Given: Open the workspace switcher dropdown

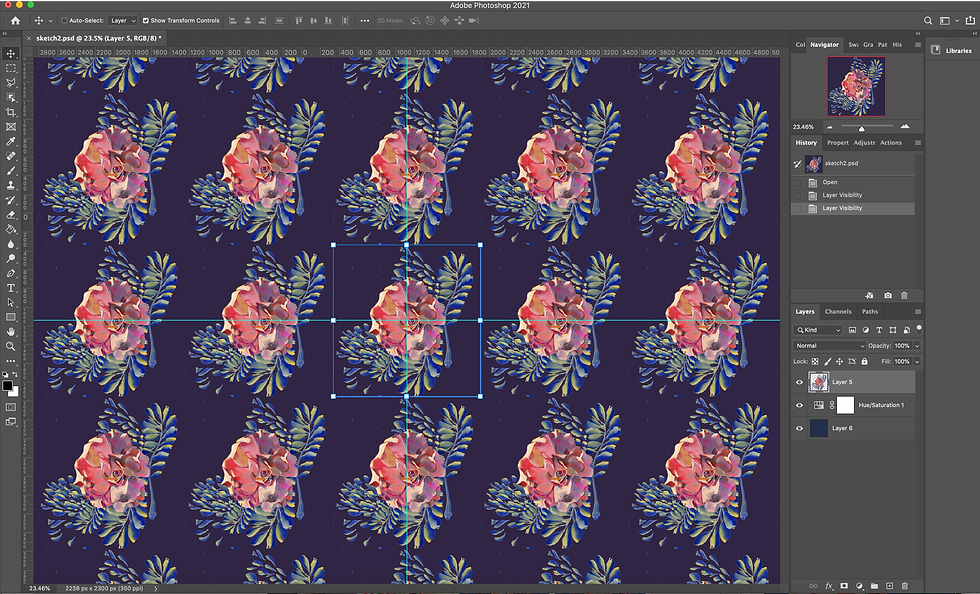Looking at the screenshot, I should tap(947, 21).
